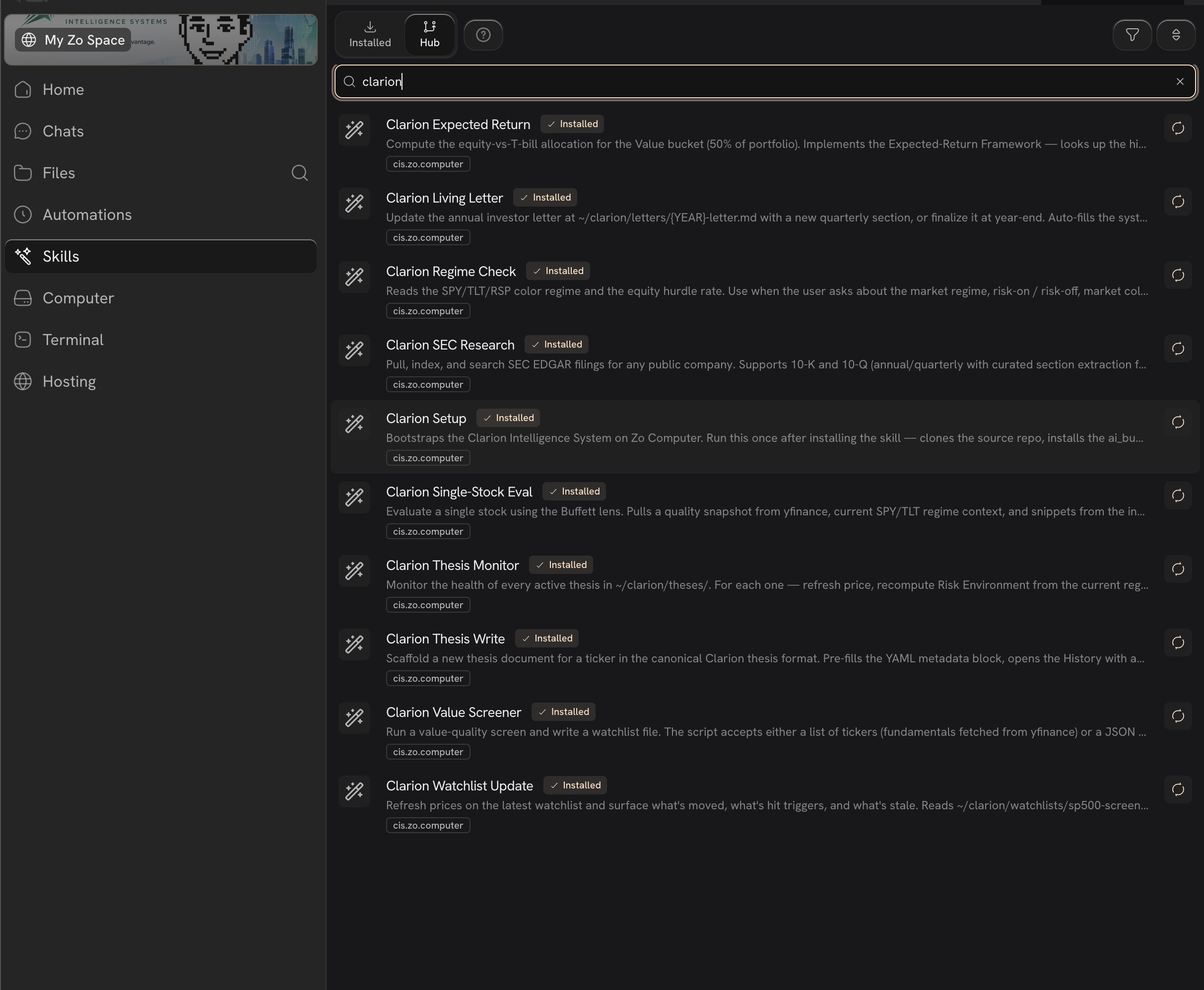Open the Clarion Value Screener skill title

pos(453,712)
